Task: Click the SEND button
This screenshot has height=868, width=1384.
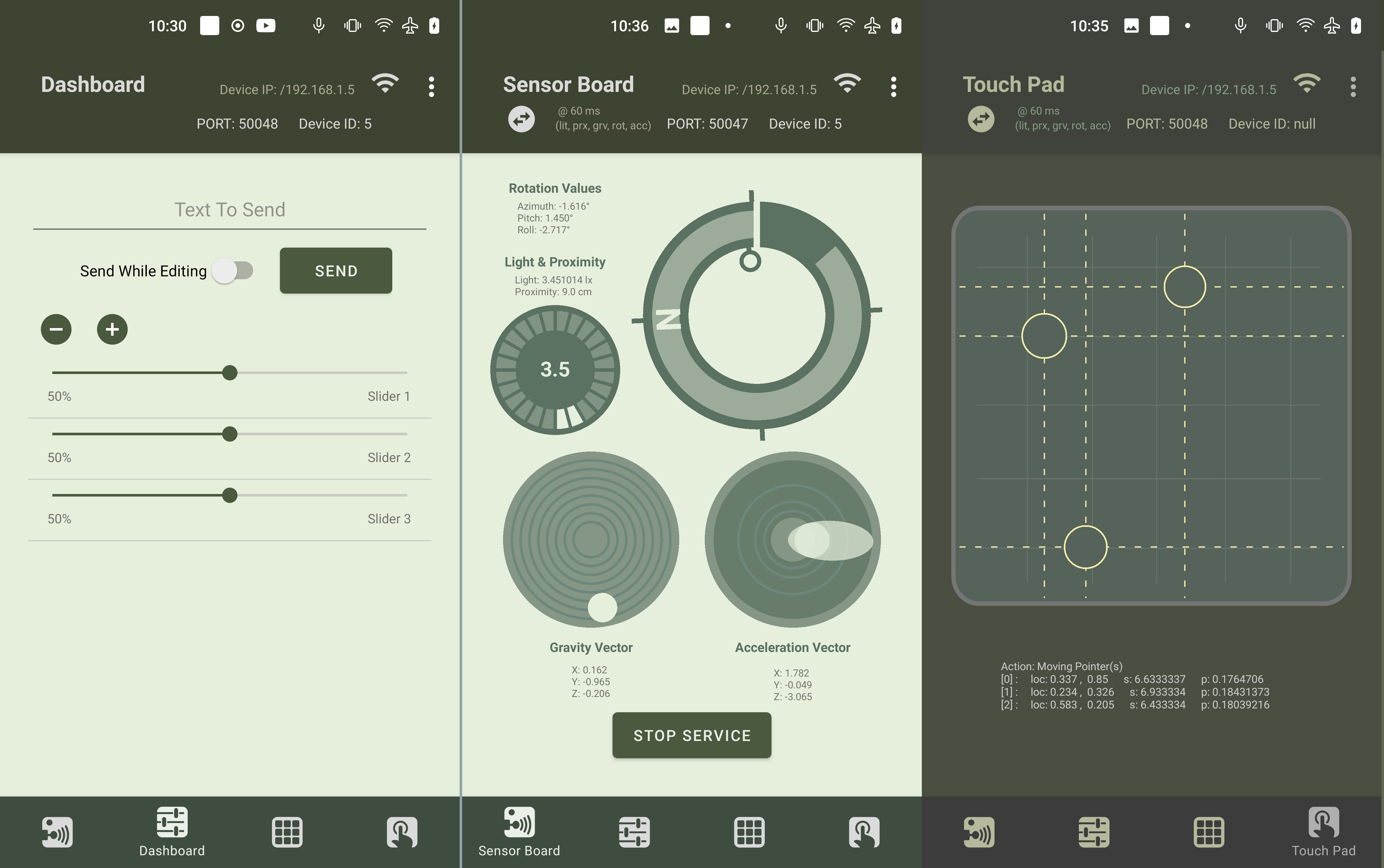Action: pos(336,270)
